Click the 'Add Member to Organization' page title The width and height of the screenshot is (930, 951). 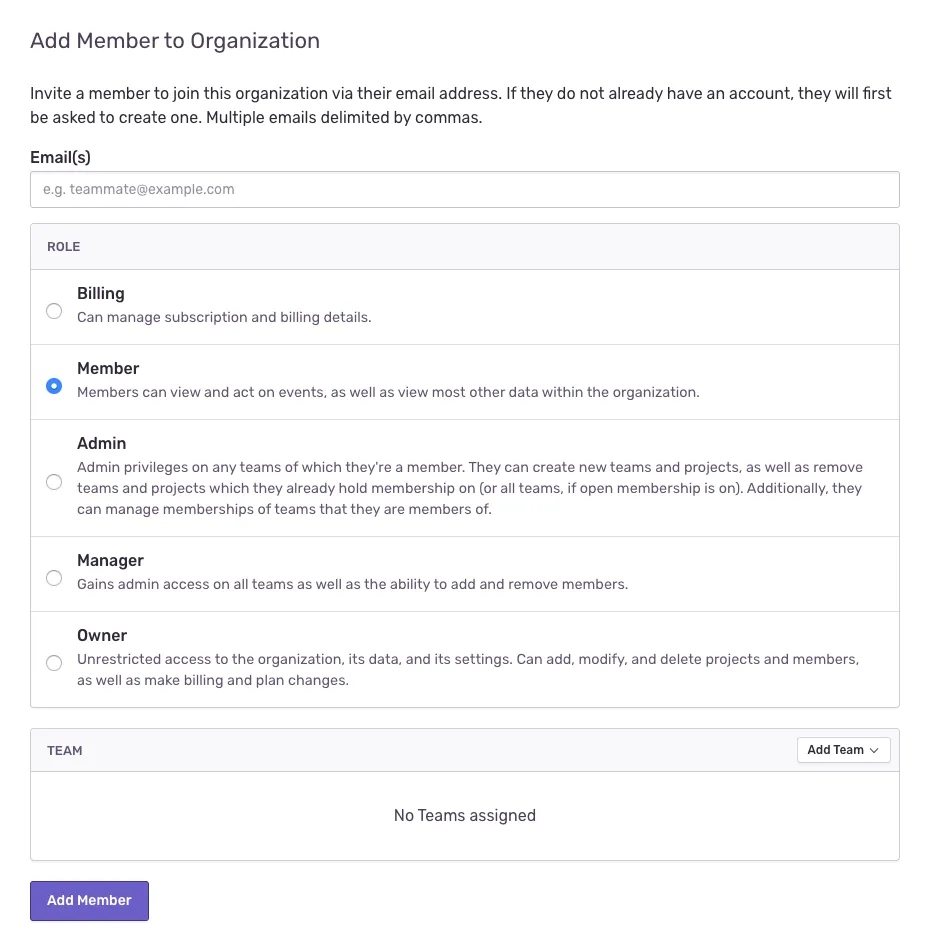click(x=175, y=40)
